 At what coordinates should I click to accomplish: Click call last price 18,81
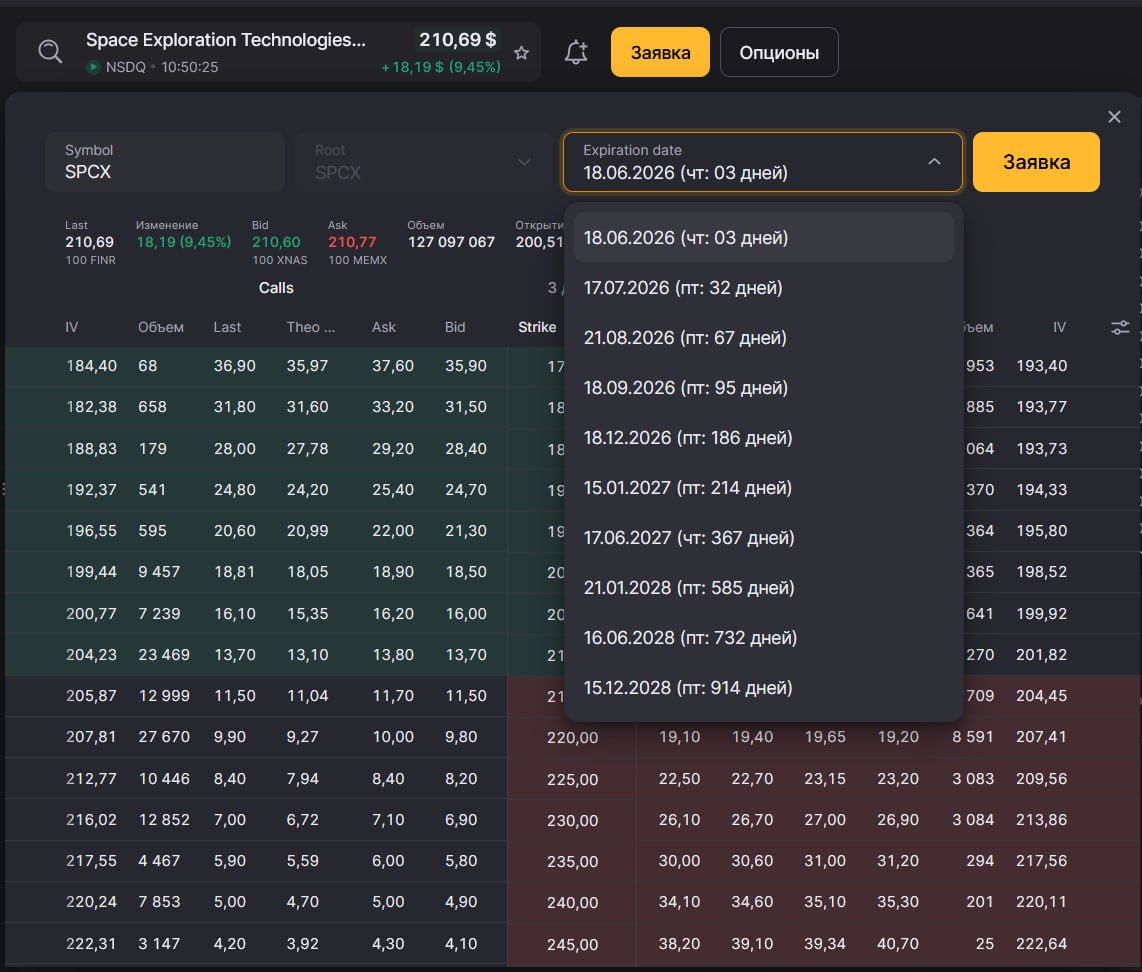[235, 572]
